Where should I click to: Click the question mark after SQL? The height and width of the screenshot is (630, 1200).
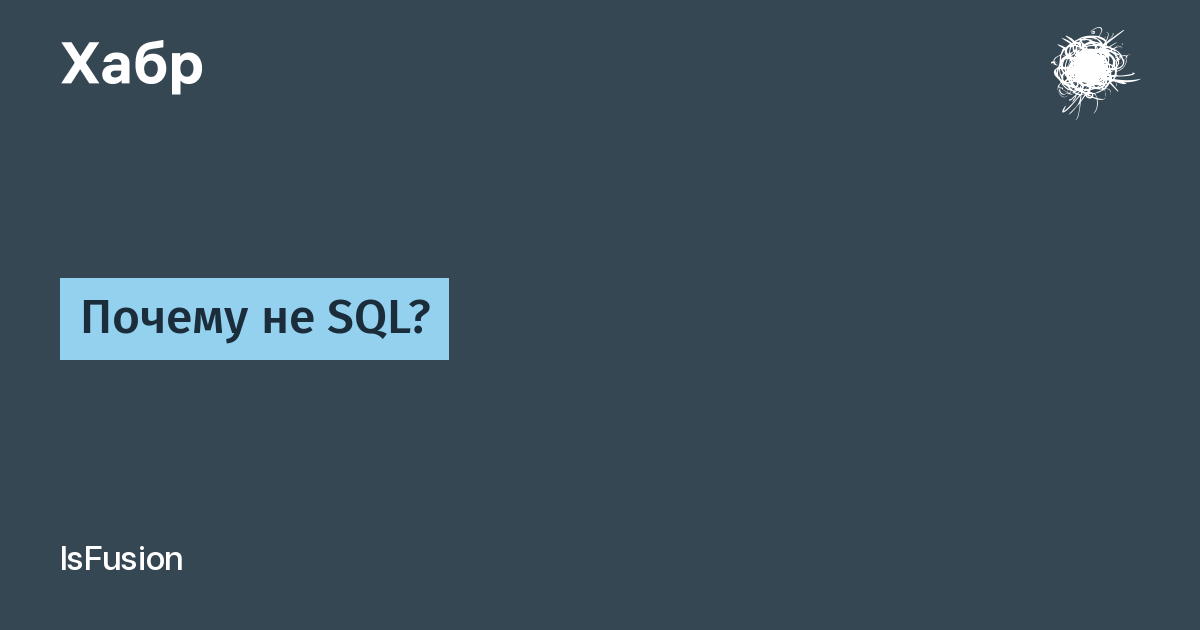tap(419, 318)
